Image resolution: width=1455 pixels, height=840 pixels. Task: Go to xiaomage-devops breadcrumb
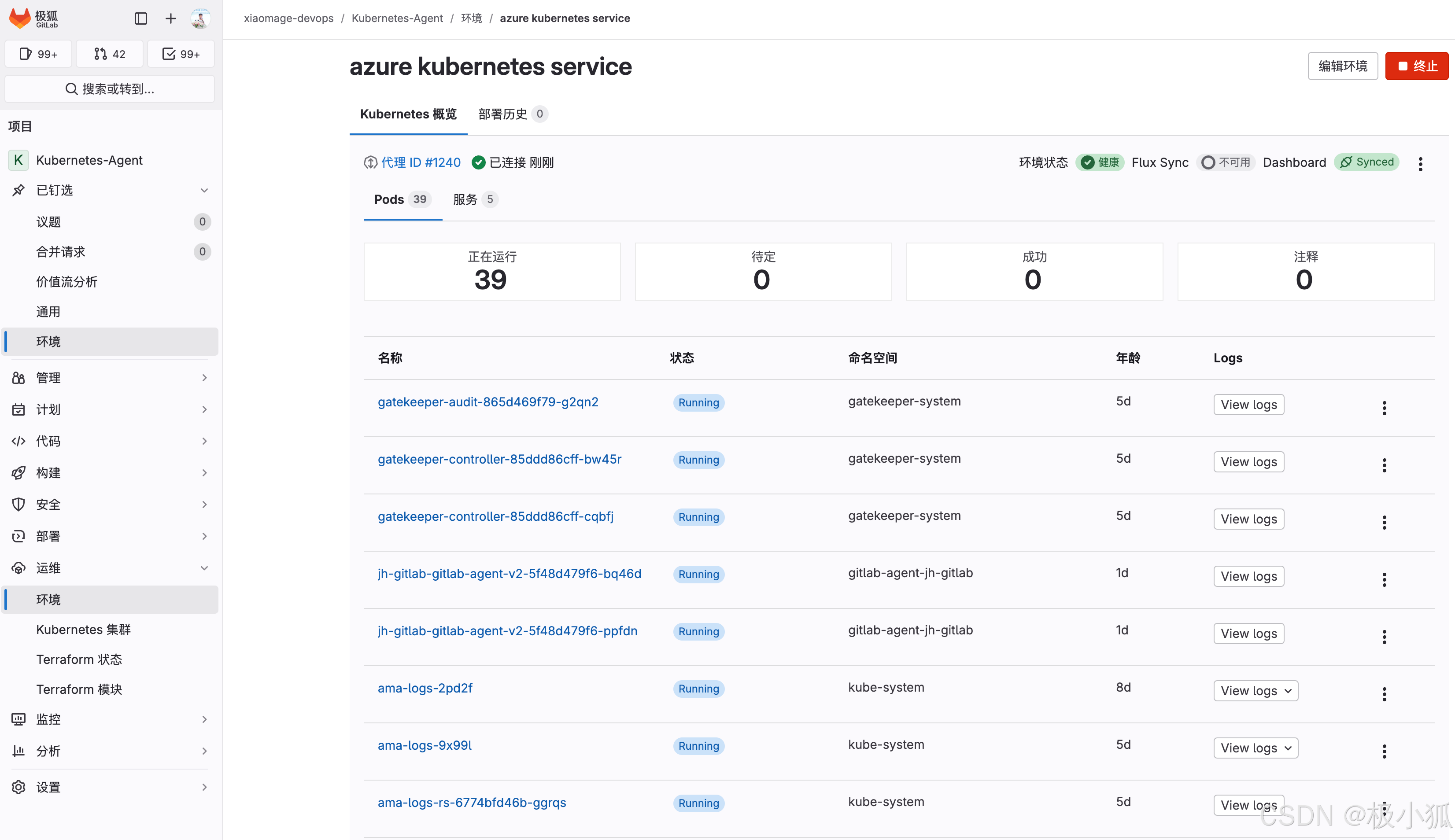pos(288,18)
